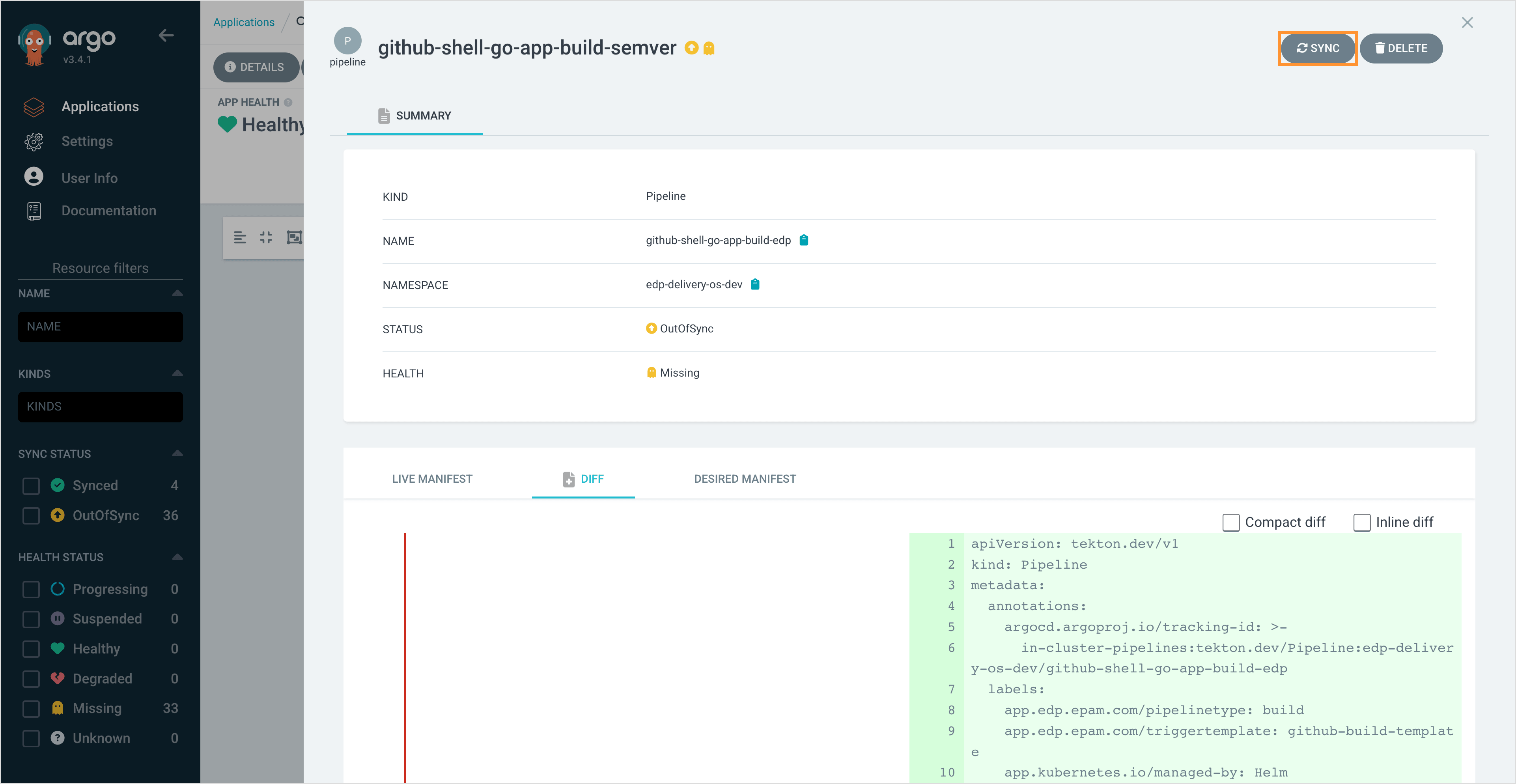Viewport: 1516px width, 784px height.
Task: Switch to the SUMMARY tab
Action: pyautogui.click(x=414, y=116)
